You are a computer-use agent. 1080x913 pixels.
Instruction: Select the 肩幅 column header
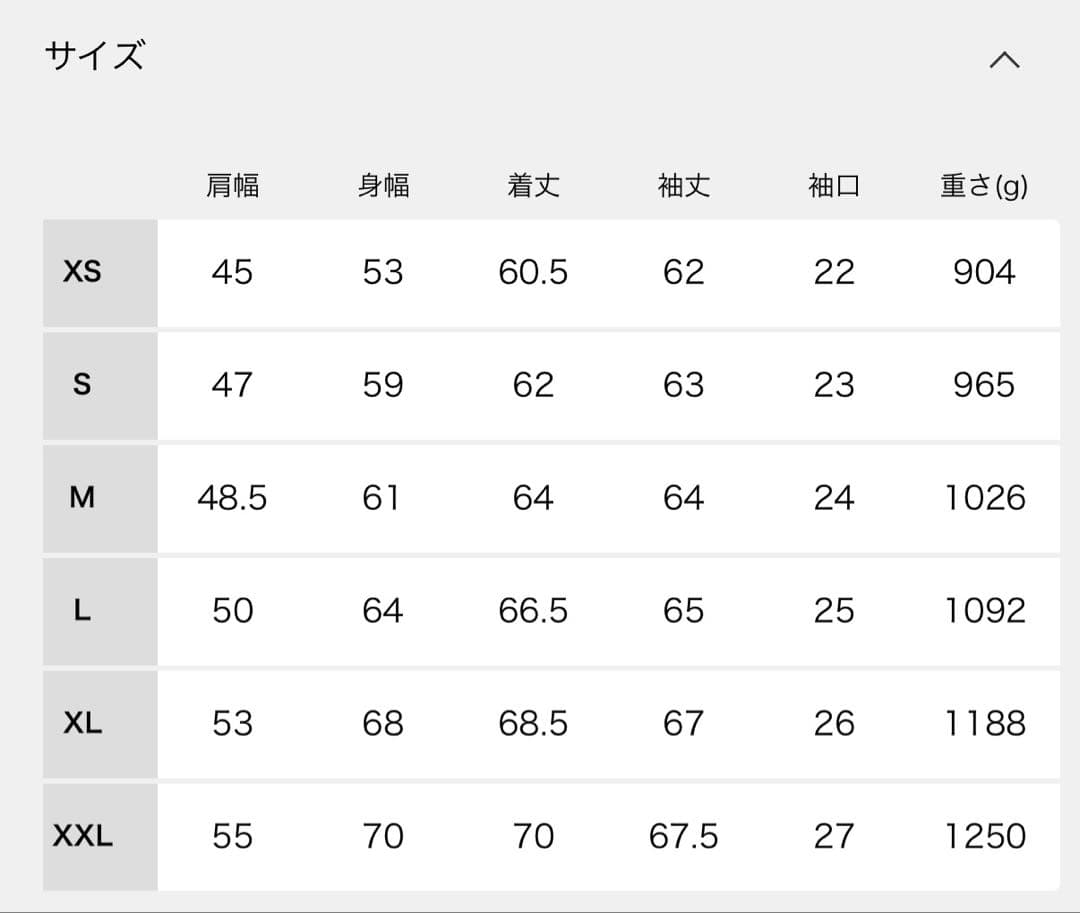click(232, 185)
